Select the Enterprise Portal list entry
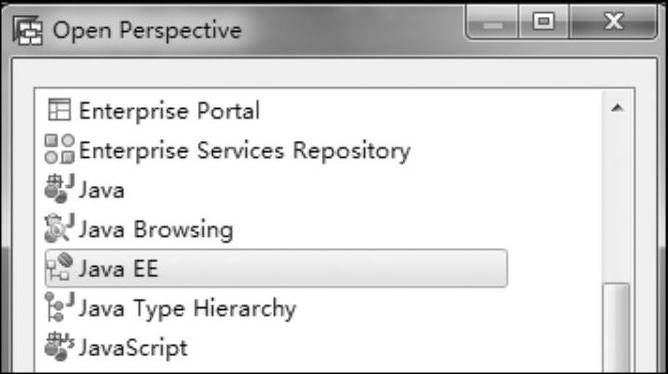This screenshot has width=668, height=374. pyautogui.click(x=169, y=111)
